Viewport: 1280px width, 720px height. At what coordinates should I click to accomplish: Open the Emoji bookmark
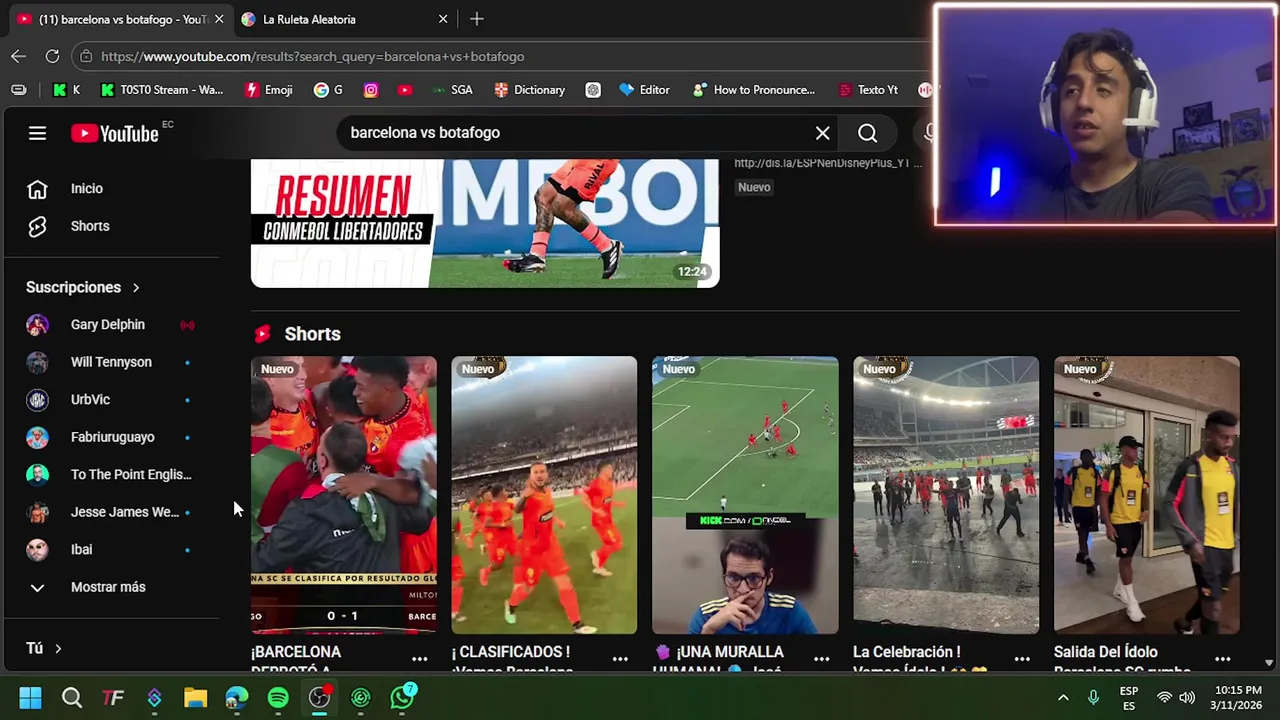pos(269,90)
